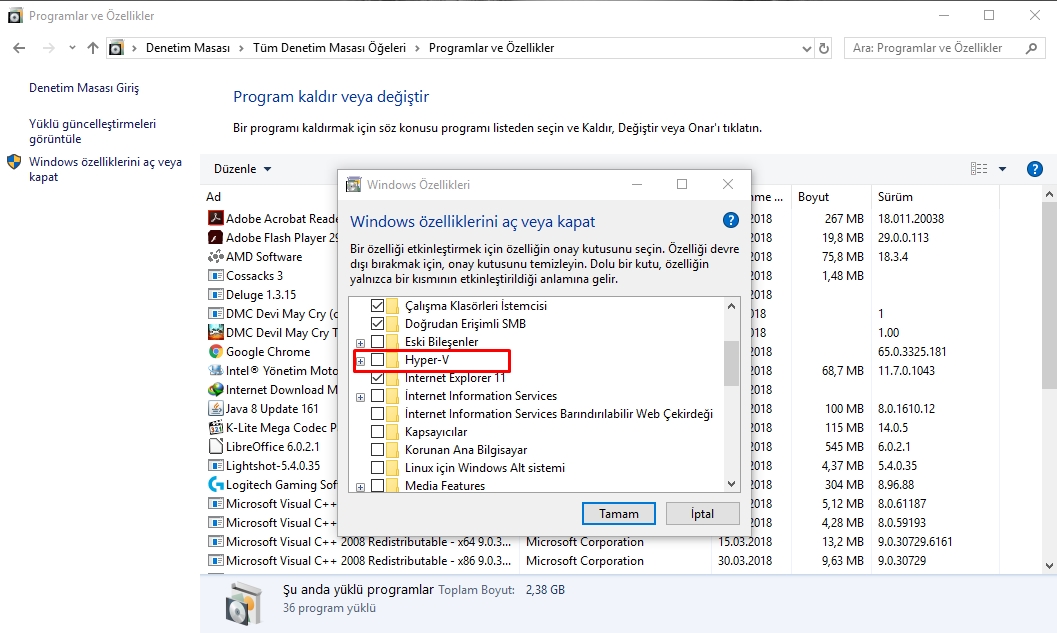Expand Media Features tree node

point(361,487)
